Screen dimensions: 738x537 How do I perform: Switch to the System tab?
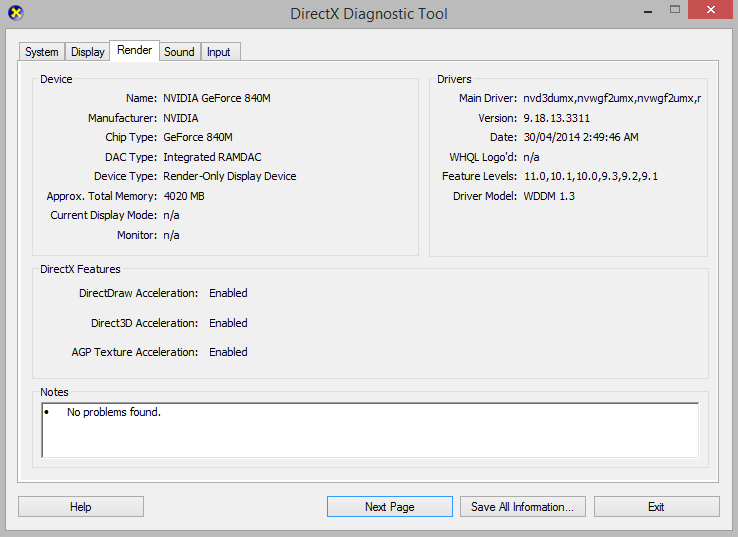[42, 52]
